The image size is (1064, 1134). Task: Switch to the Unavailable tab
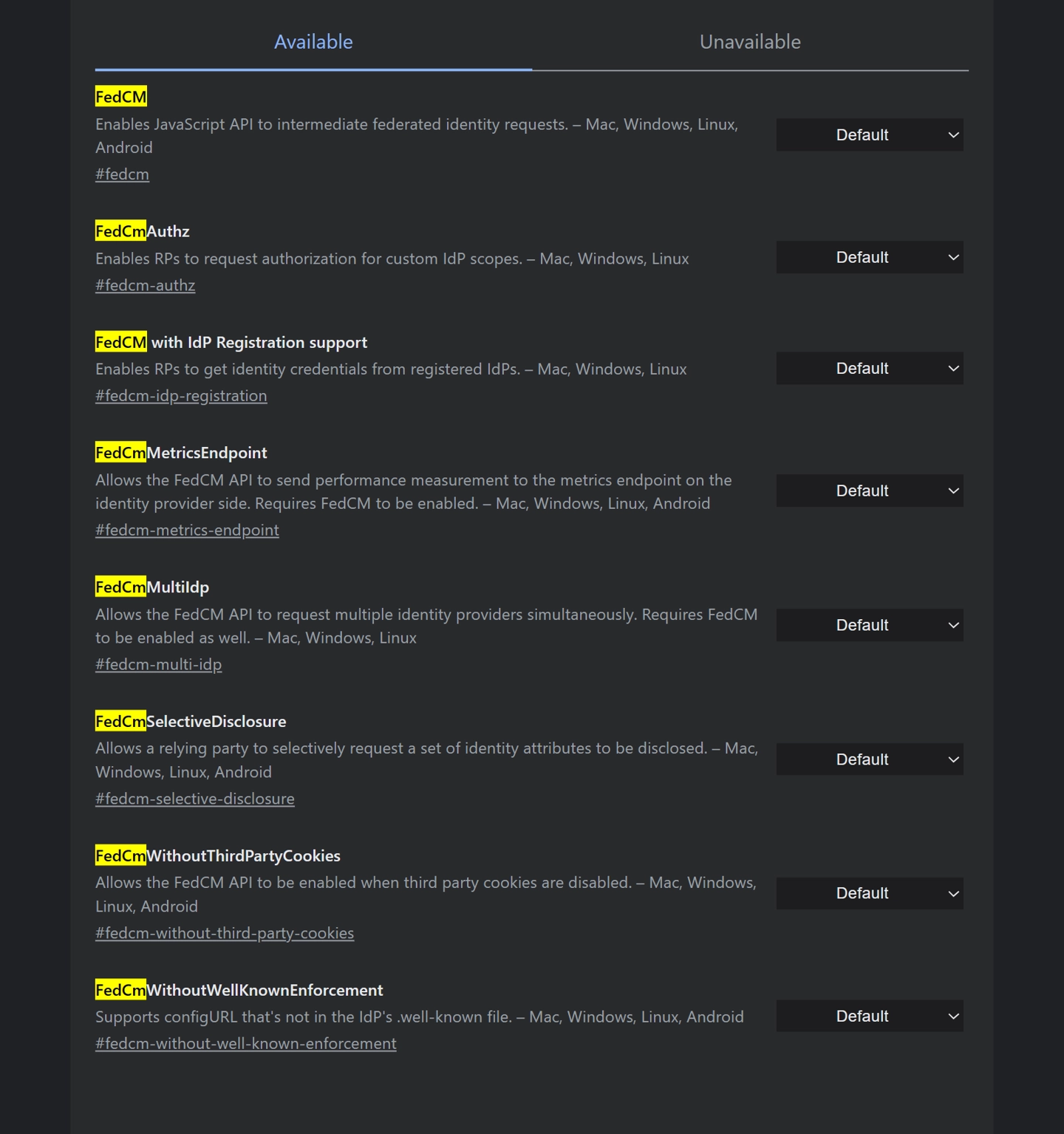tap(750, 42)
